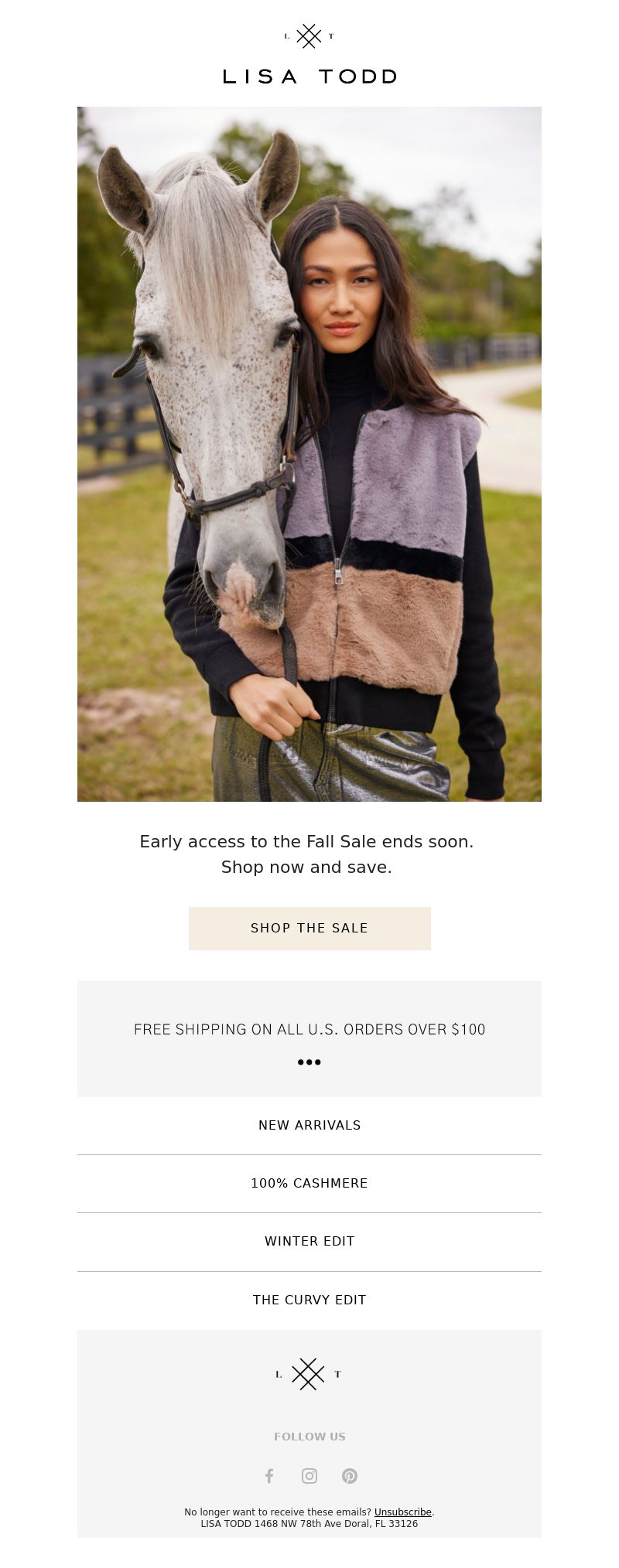Click the 'Early access to the Fall Sale' headline
This screenshot has height=1568, width=619.
pyautogui.click(x=306, y=841)
